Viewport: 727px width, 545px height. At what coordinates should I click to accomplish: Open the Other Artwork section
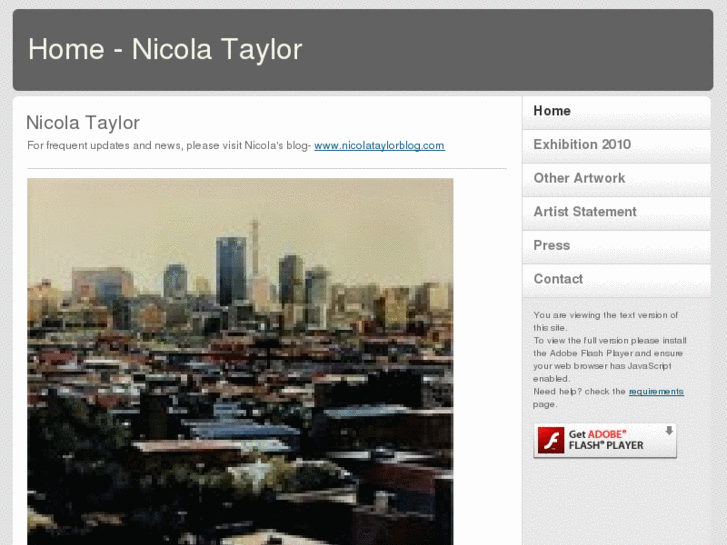click(616, 179)
